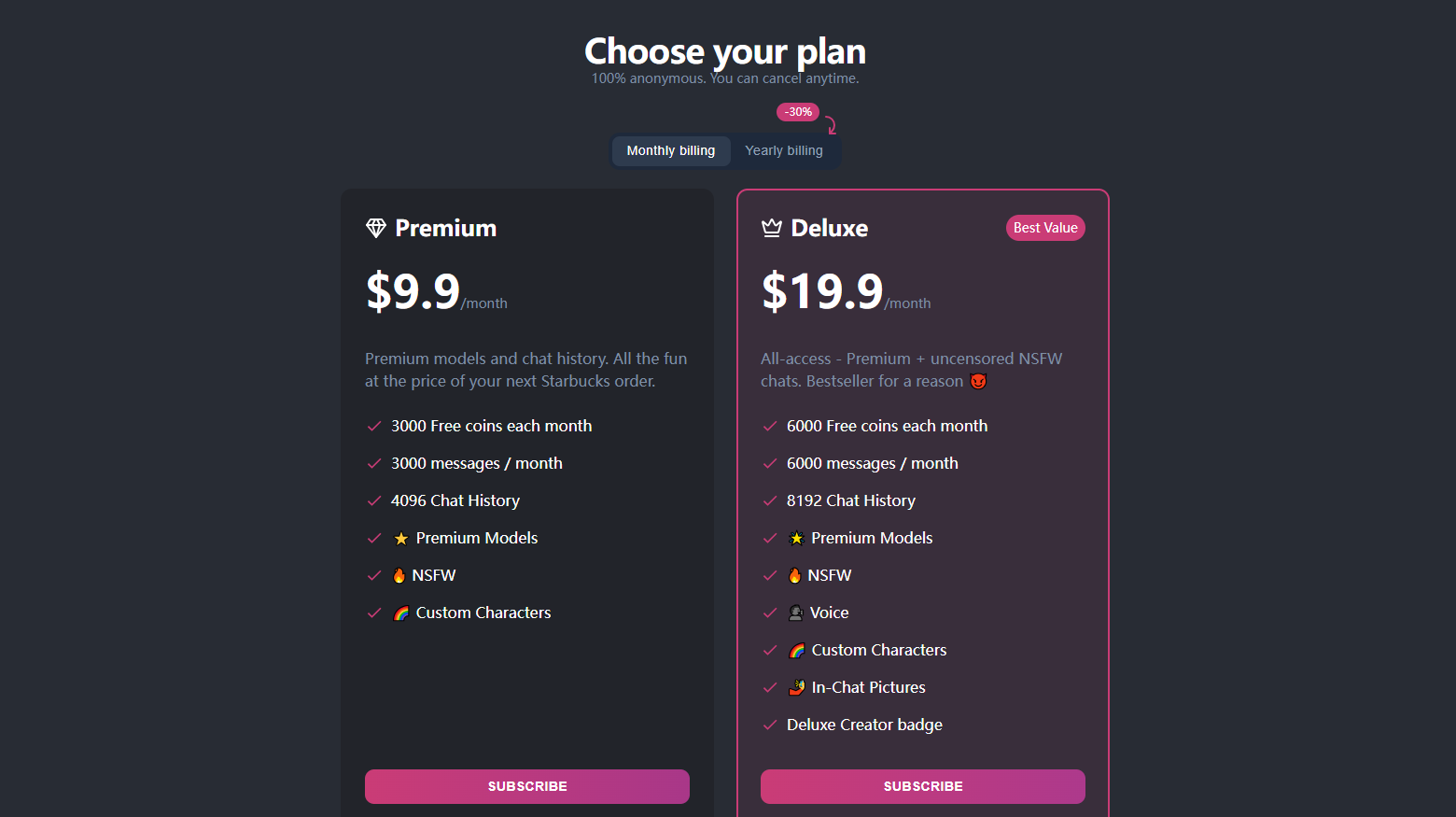The height and width of the screenshot is (817, 1456).
Task: Click the In-Chat Pictures emoji icon
Action: [x=797, y=687]
